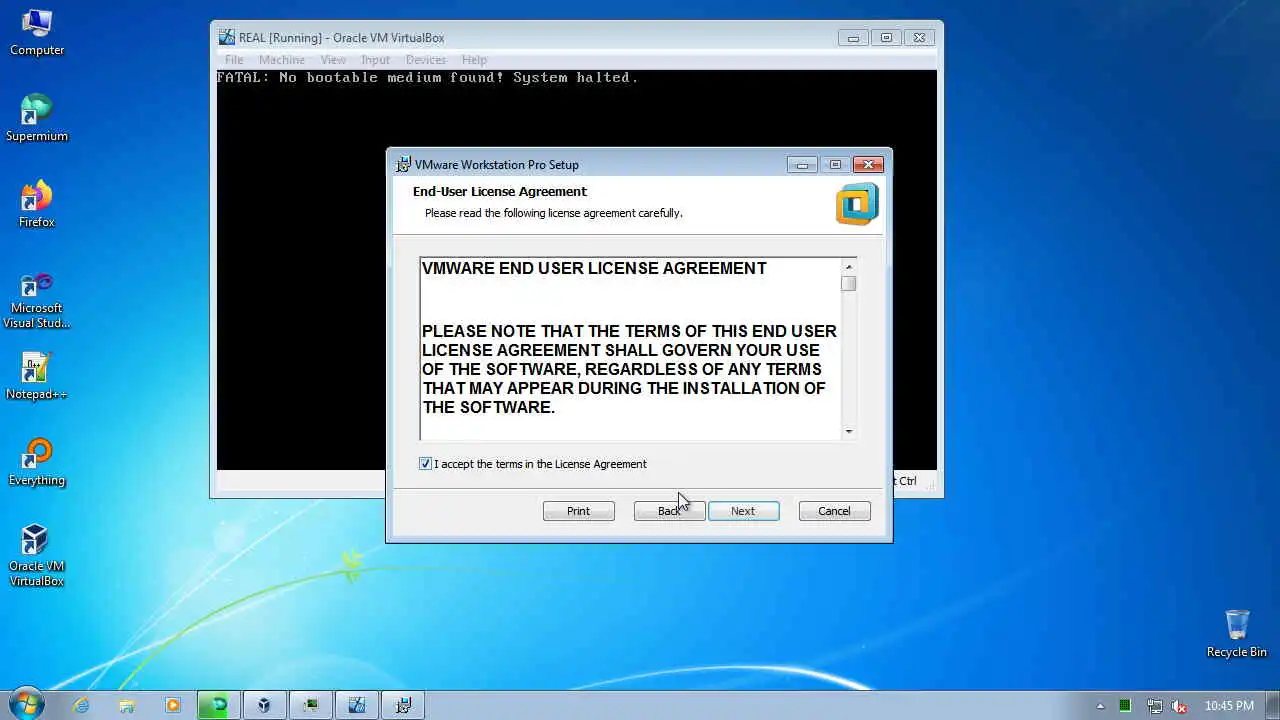This screenshot has height=720, width=1280.
Task: Select the Everything search desktop icon
Action: click(x=37, y=462)
